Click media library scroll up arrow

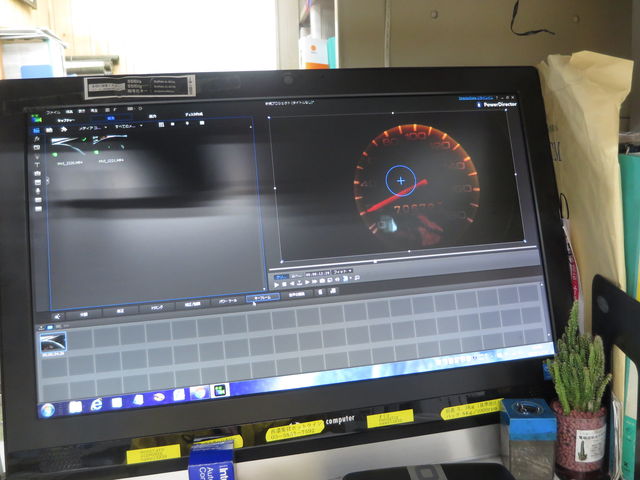(251, 127)
